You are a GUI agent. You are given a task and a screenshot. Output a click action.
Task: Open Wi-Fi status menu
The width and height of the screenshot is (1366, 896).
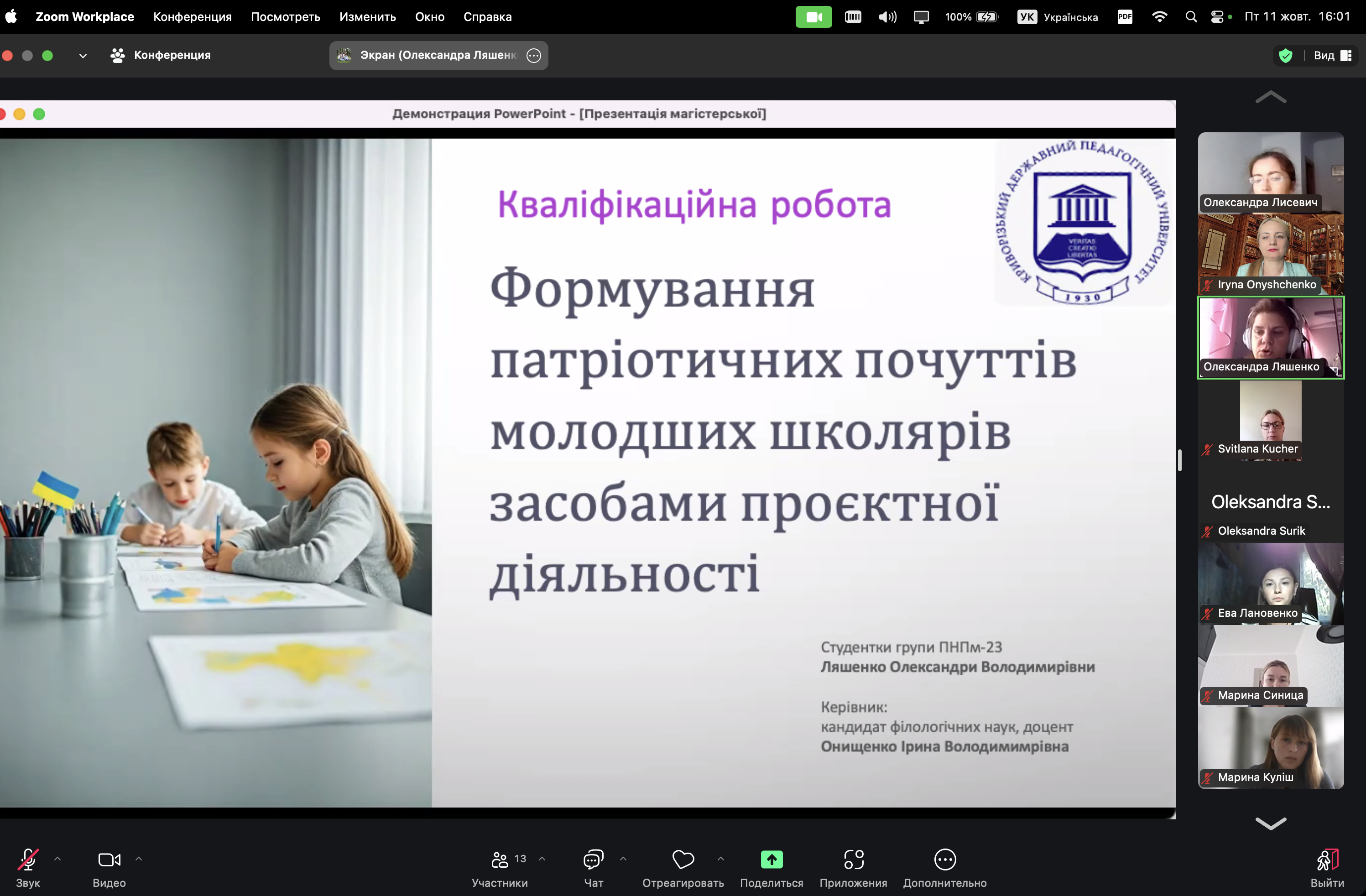pos(1159,16)
